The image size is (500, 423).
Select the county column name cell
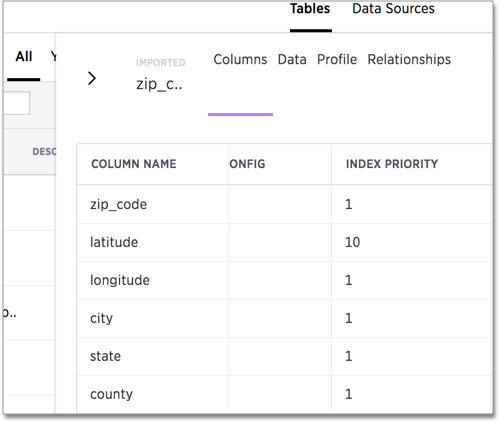(x=152, y=394)
